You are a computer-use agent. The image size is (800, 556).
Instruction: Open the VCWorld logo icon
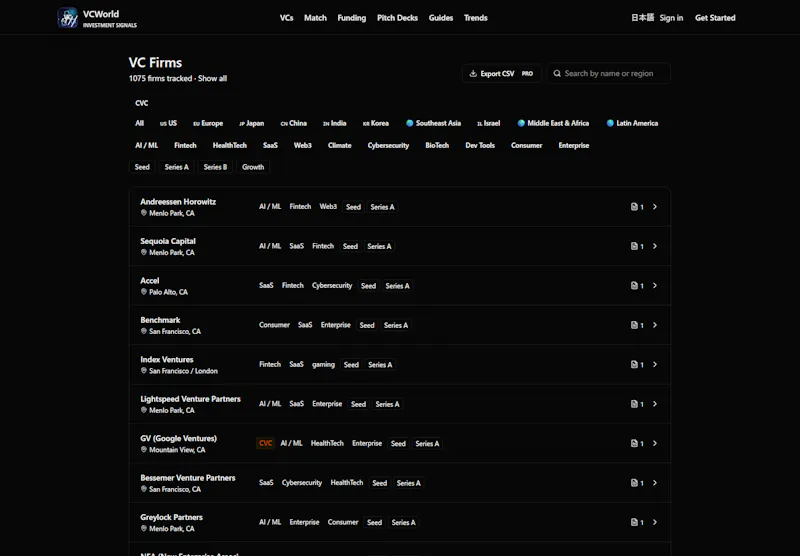(x=68, y=18)
